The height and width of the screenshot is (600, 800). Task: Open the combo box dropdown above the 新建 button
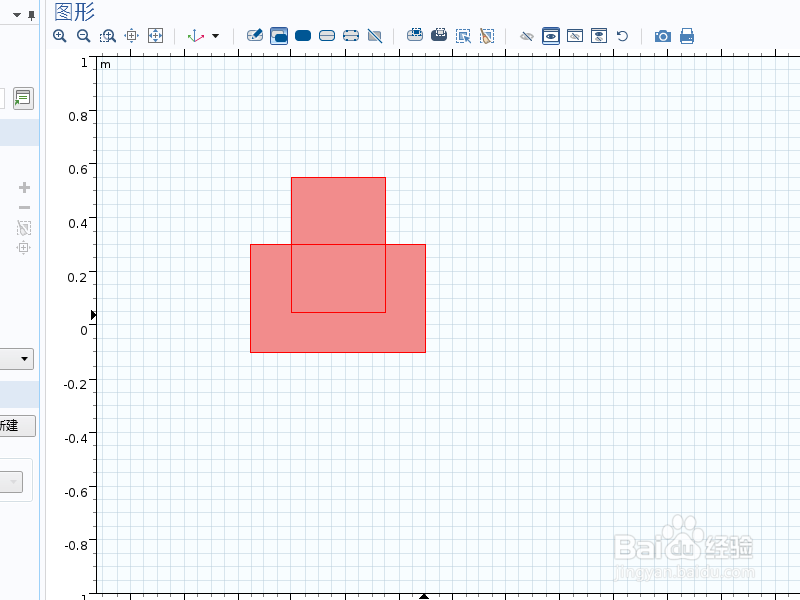pyautogui.click(x=24, y=359)
